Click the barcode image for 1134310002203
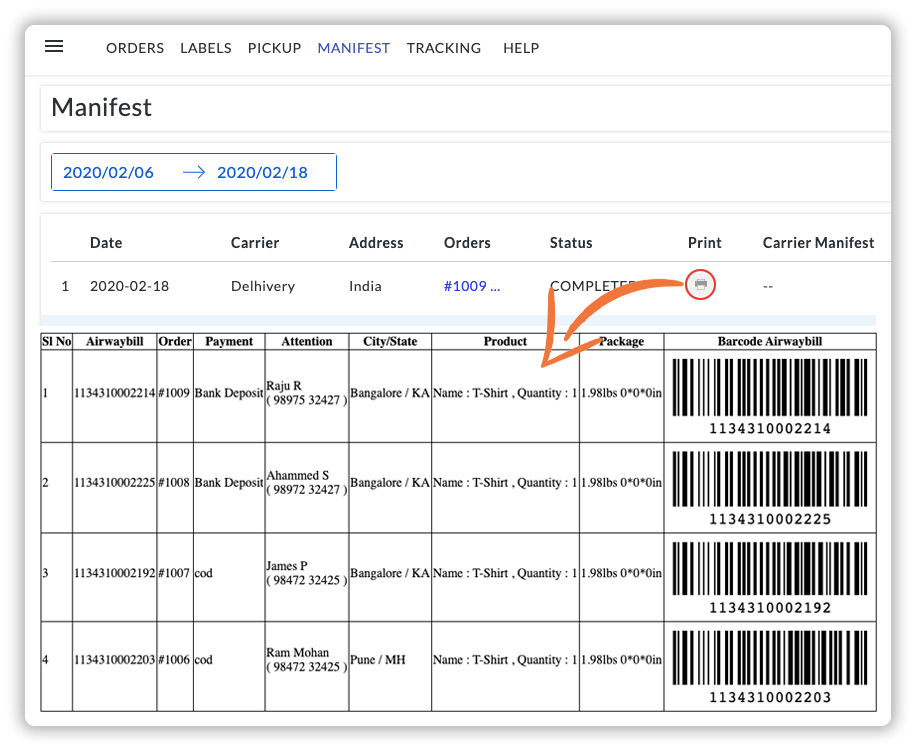Viewport: 915px width, 749px height. pos(770,657)
